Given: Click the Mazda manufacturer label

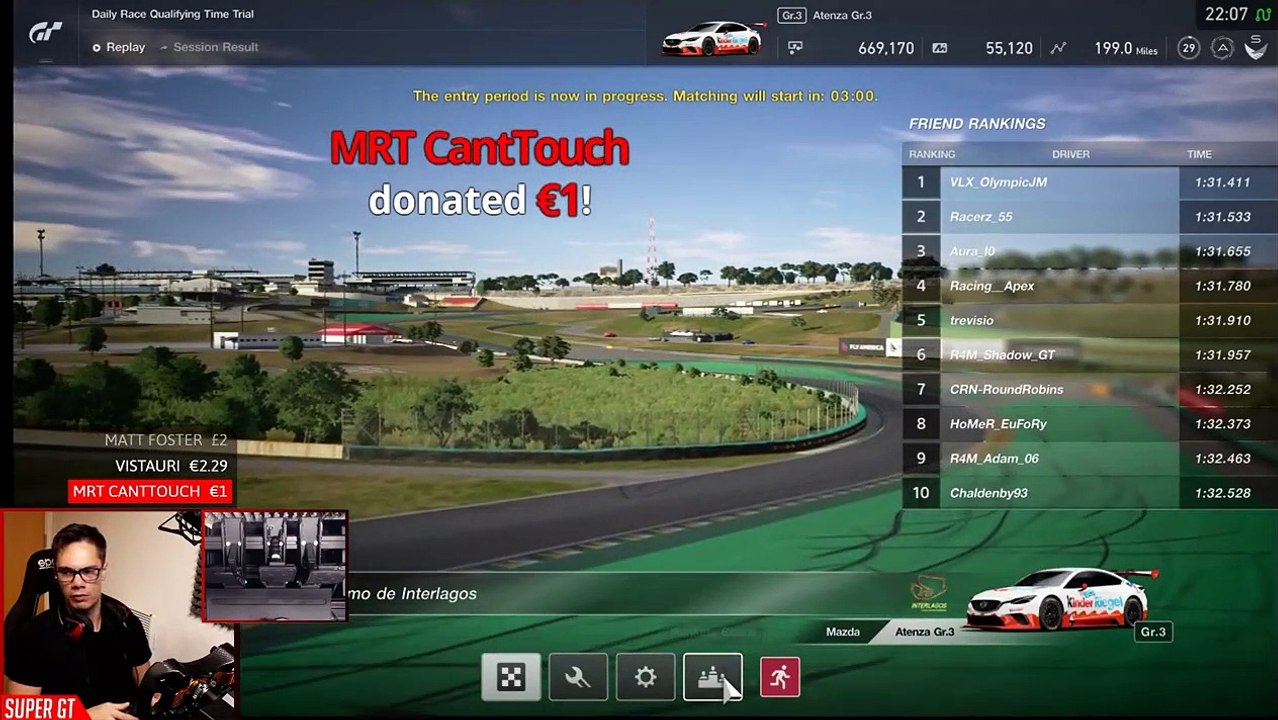Looking at the screenshot, I should pyautogui.click(x=842, y=631).
